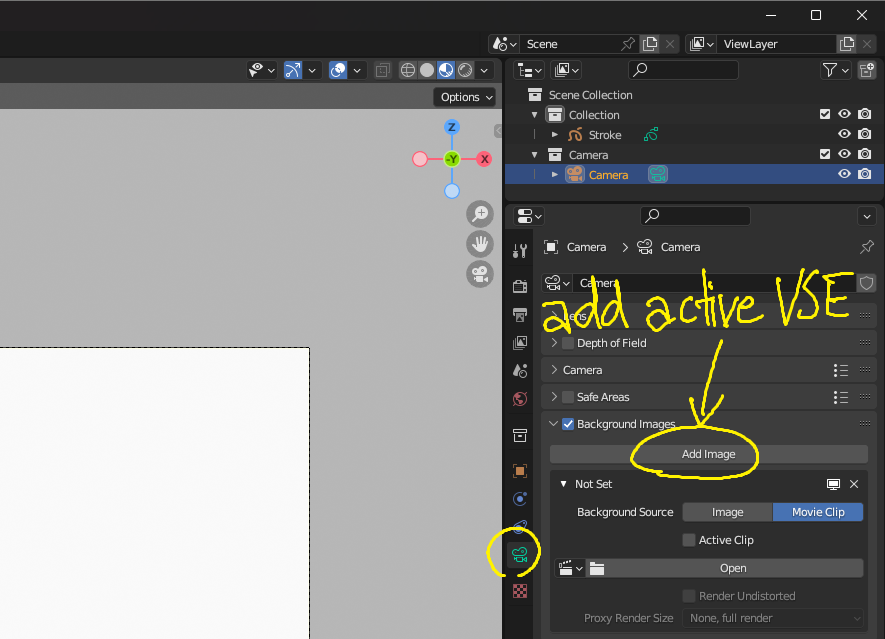This screenshot has width=885, height=639.
Task: Click the X axis on the navigation gizmo
Action: click(484, 159)
